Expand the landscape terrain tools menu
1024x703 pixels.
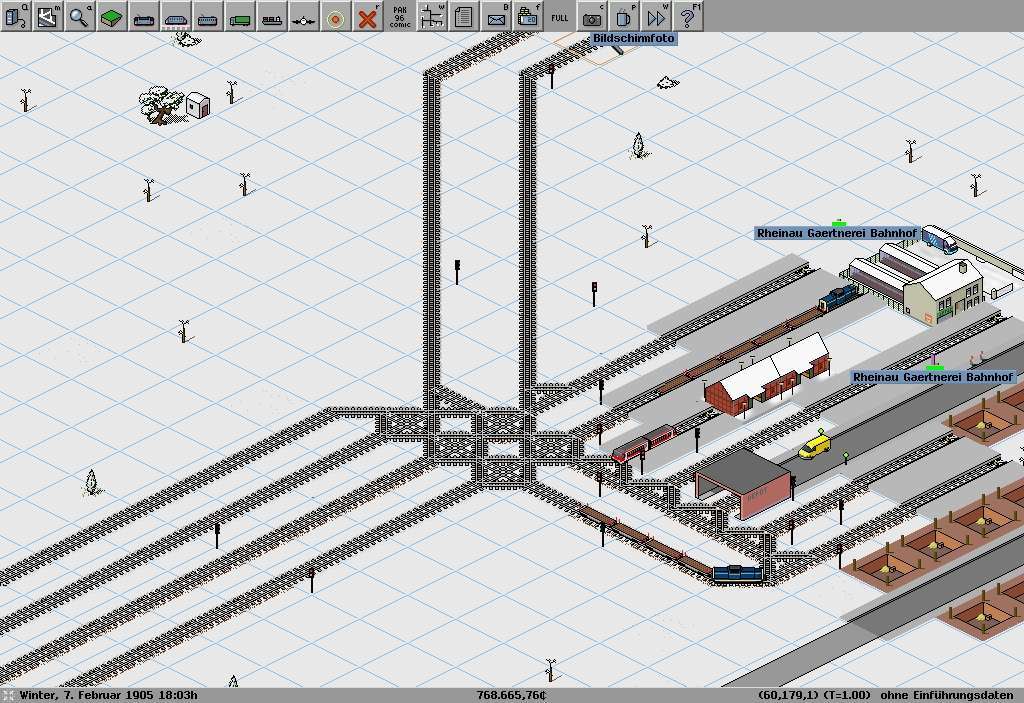click(x=112, y=16)
